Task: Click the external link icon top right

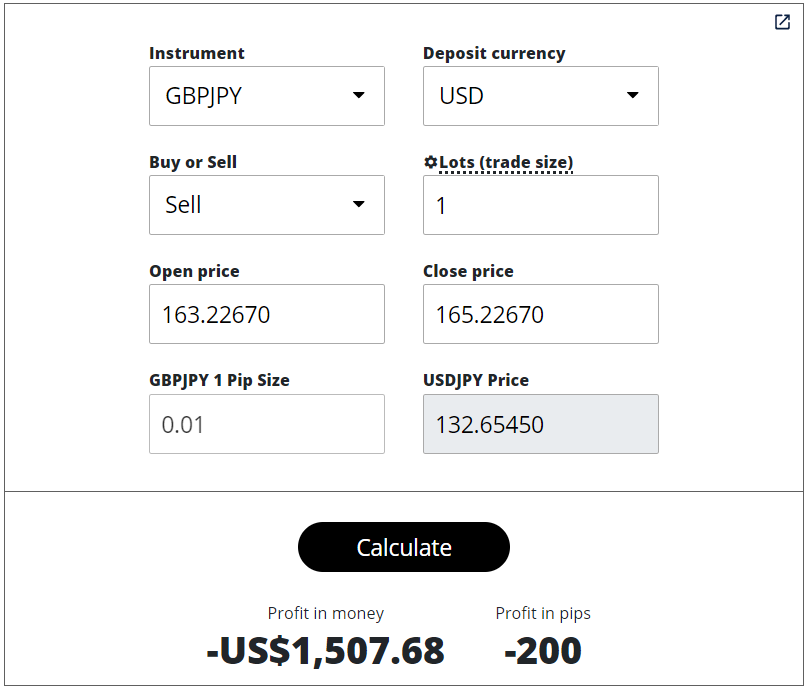Action: coord(781,21)
